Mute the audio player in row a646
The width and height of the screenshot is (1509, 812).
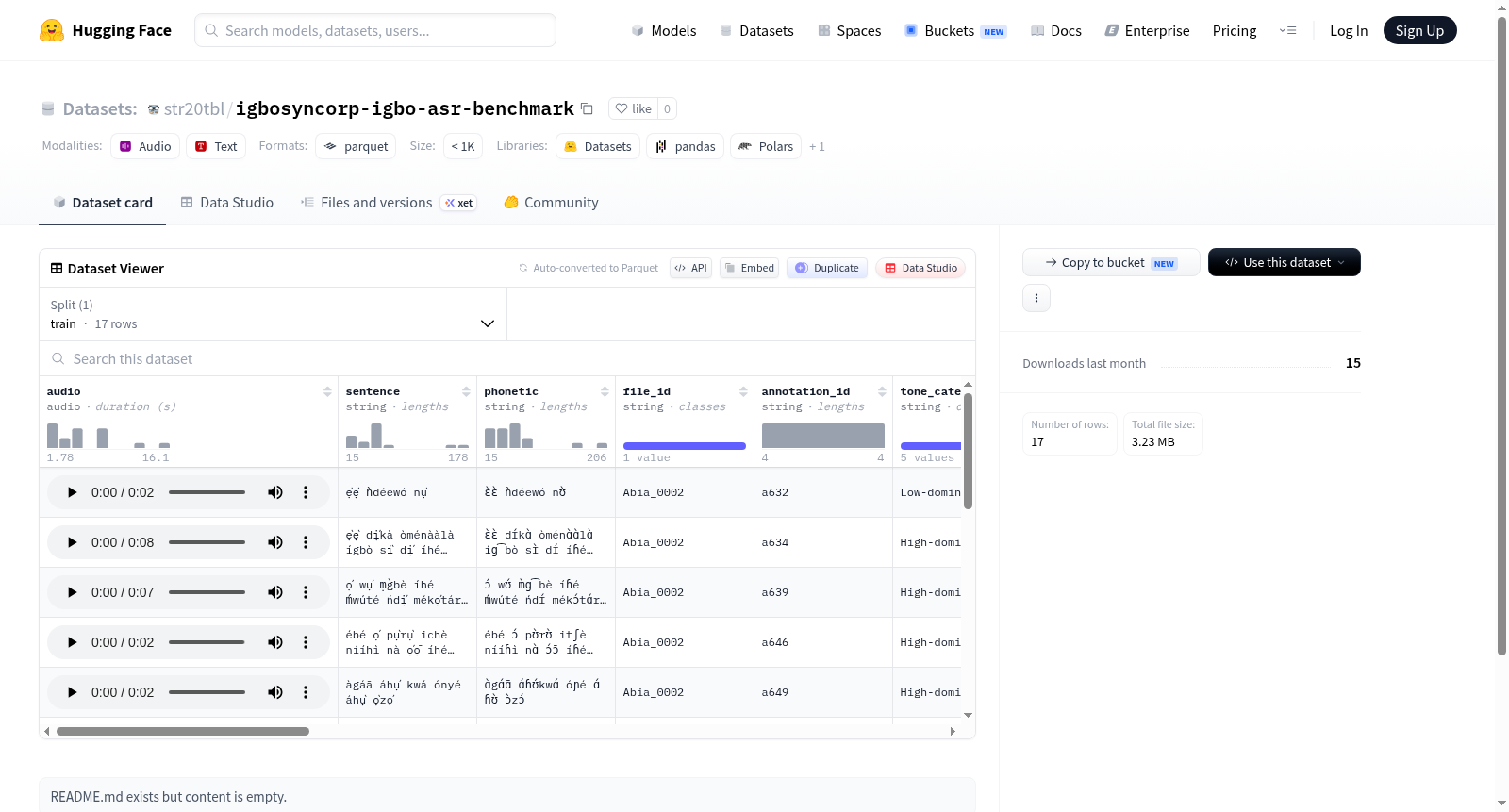[x=275, y=642]
